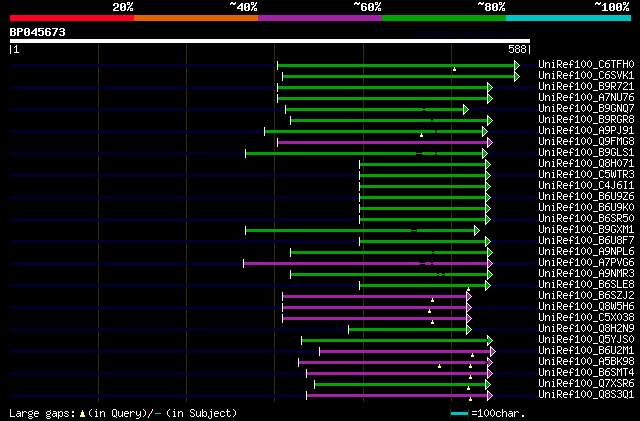Click the purple alignment bar for Q8W5H6
This screenshot has height=421, width=640.
coord(377,308)
